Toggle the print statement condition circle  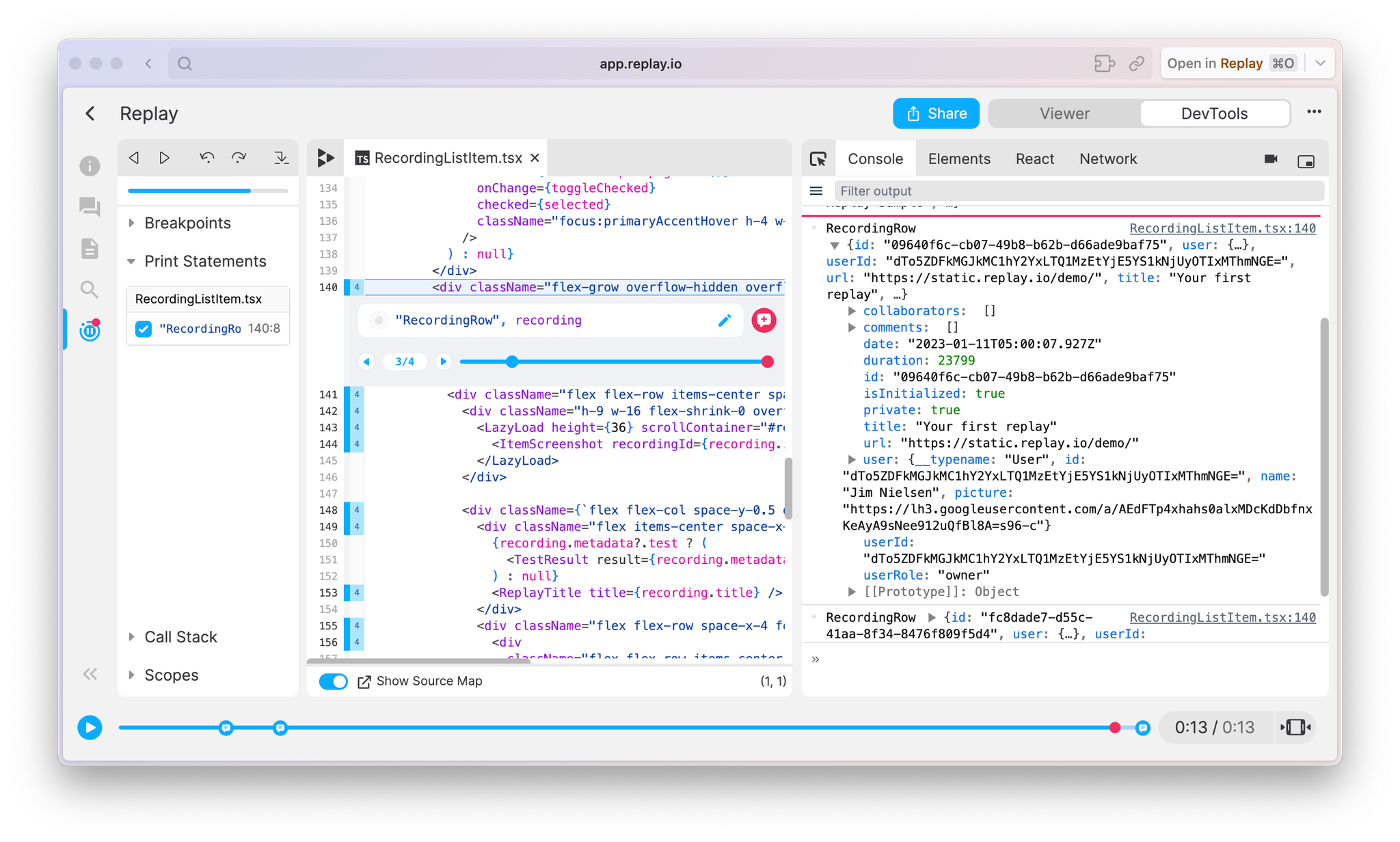(x=378, y=320)
